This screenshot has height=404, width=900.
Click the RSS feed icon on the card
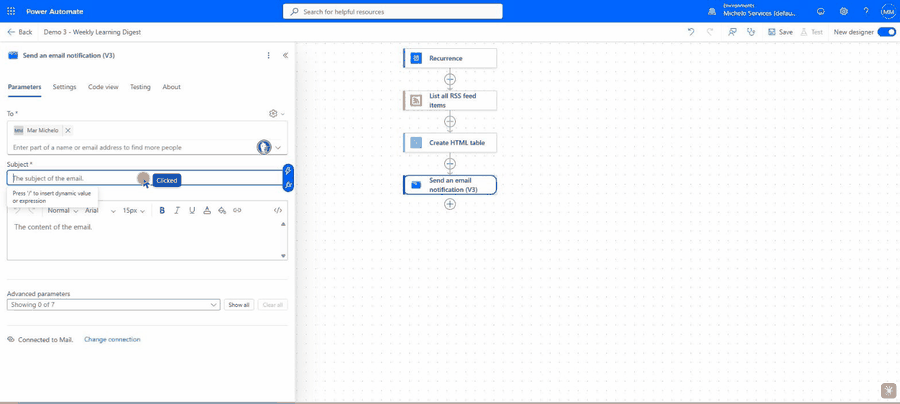coord(416,100)
